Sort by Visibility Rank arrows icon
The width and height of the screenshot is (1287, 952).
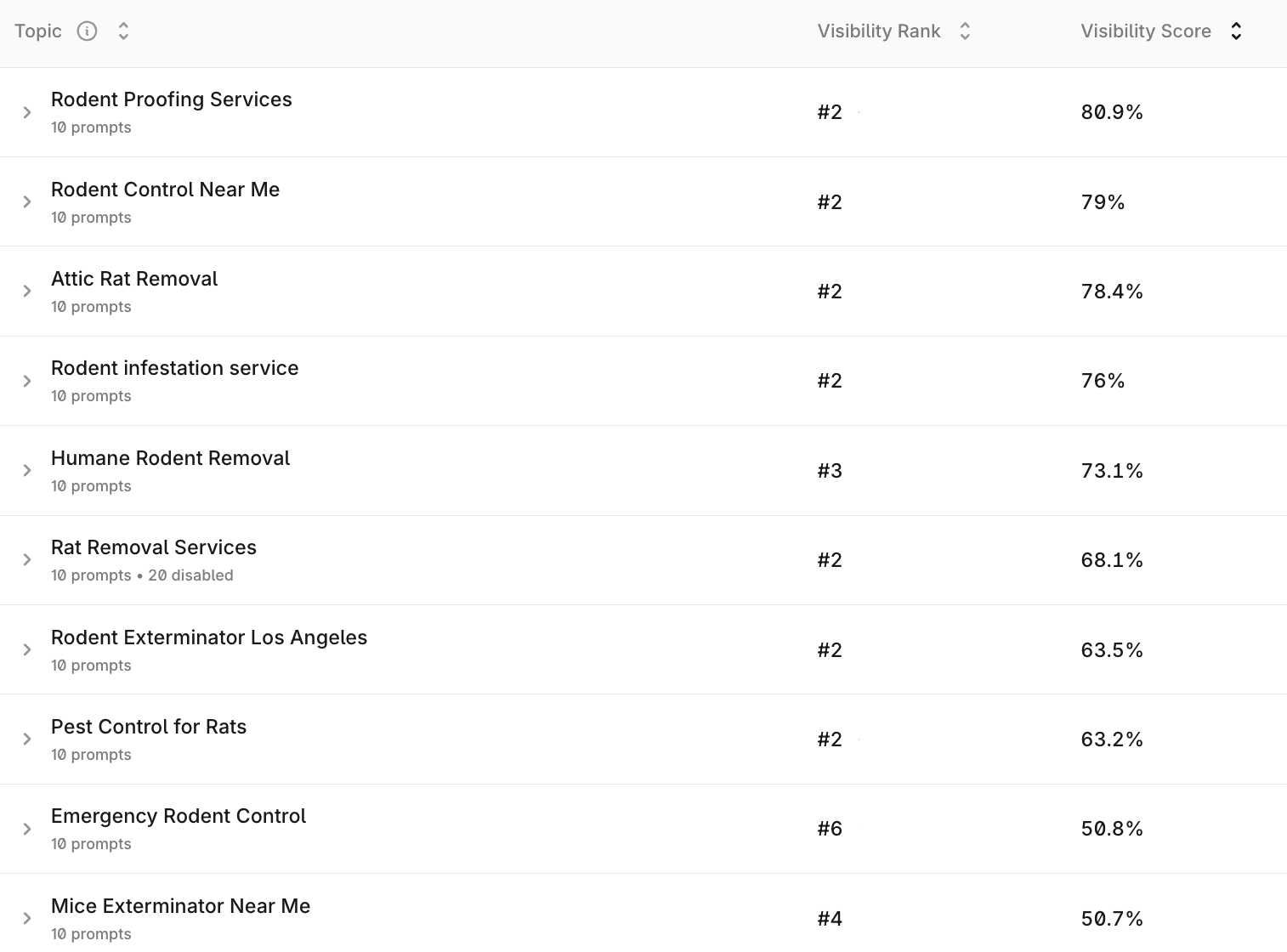point(965,31)
